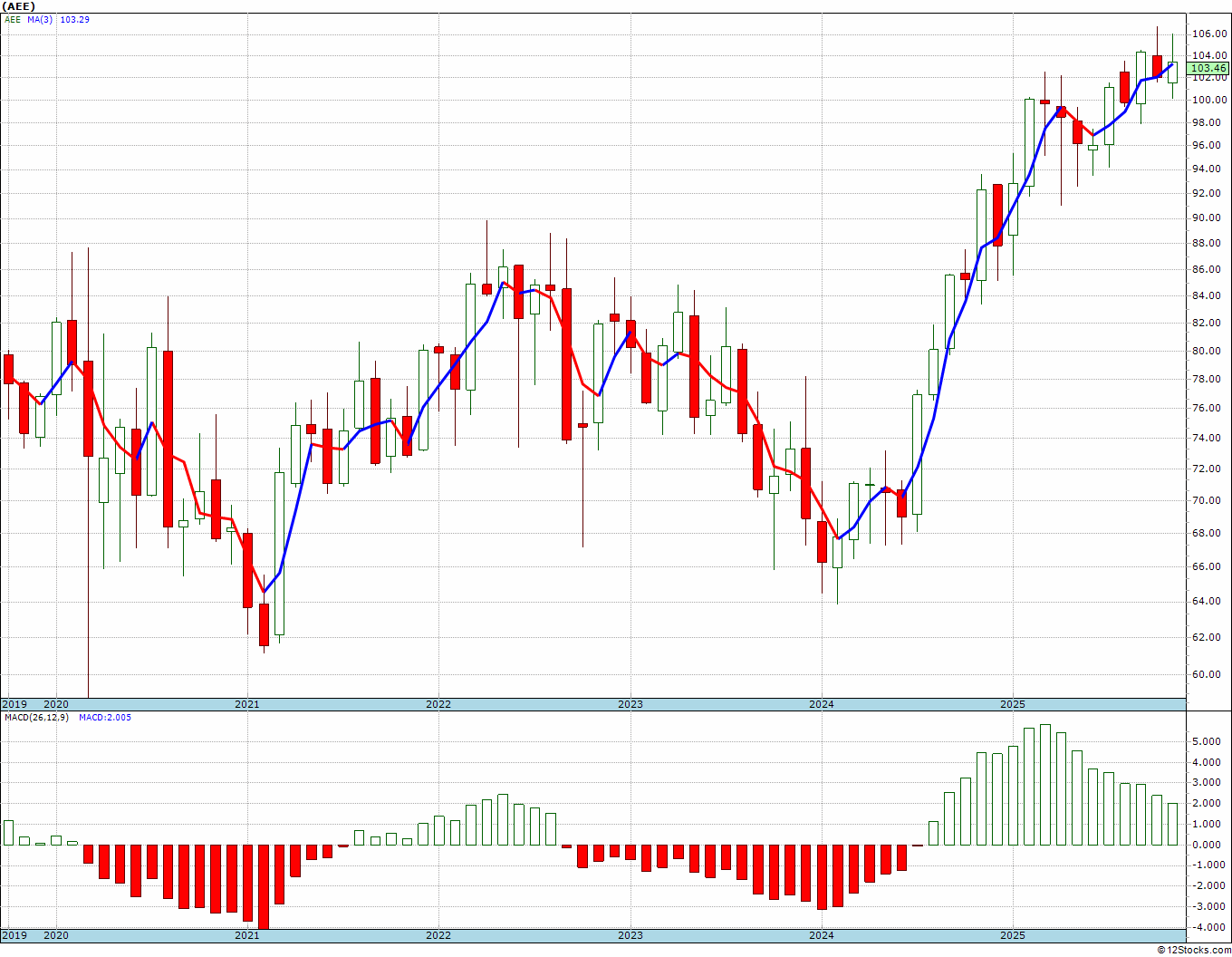
Task: Click the MACD:2.005 value readout
Action: [x=104, y=718]
